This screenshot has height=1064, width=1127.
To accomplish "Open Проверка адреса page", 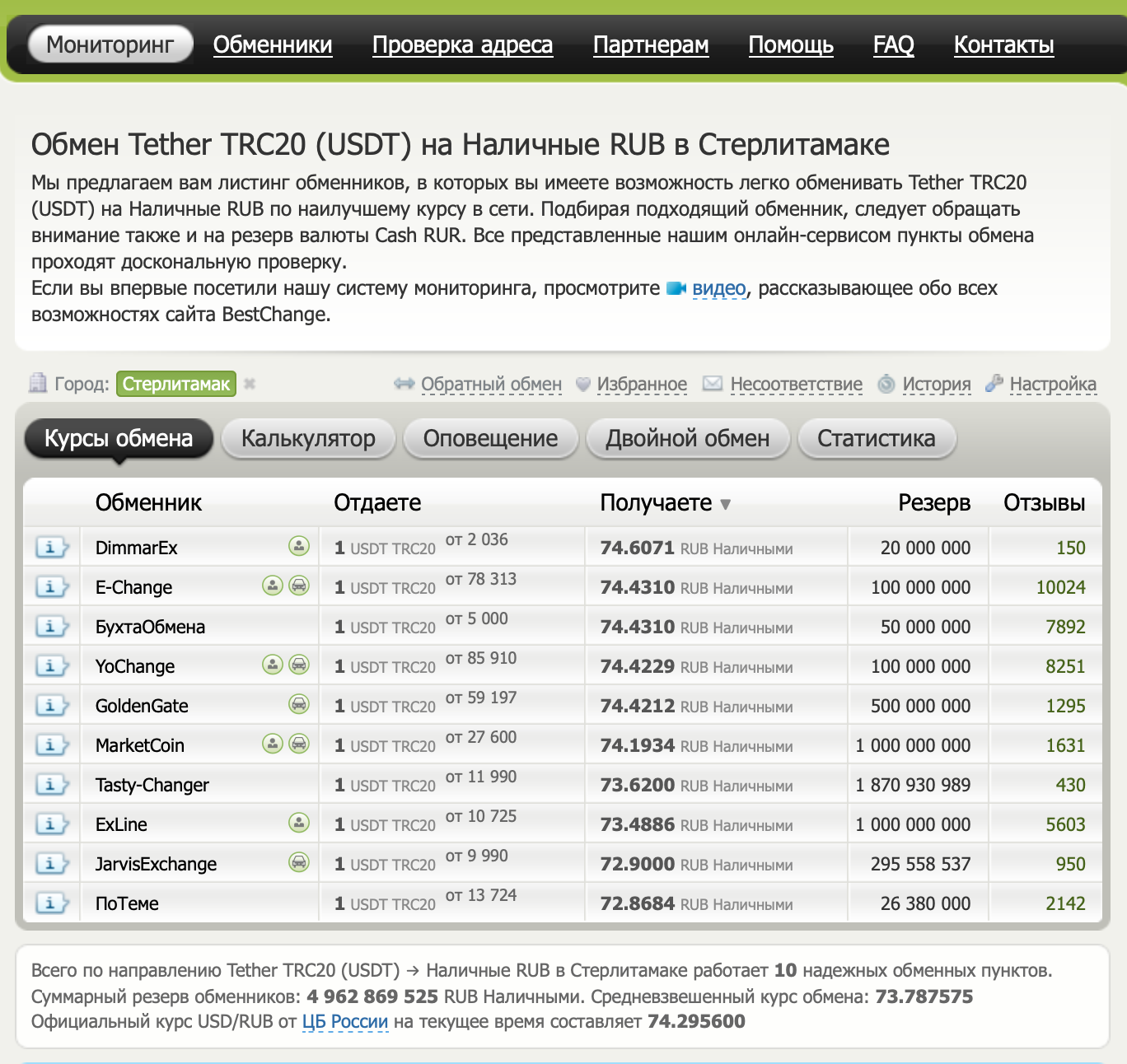I will pyautogui.click(x=463, y=44).
